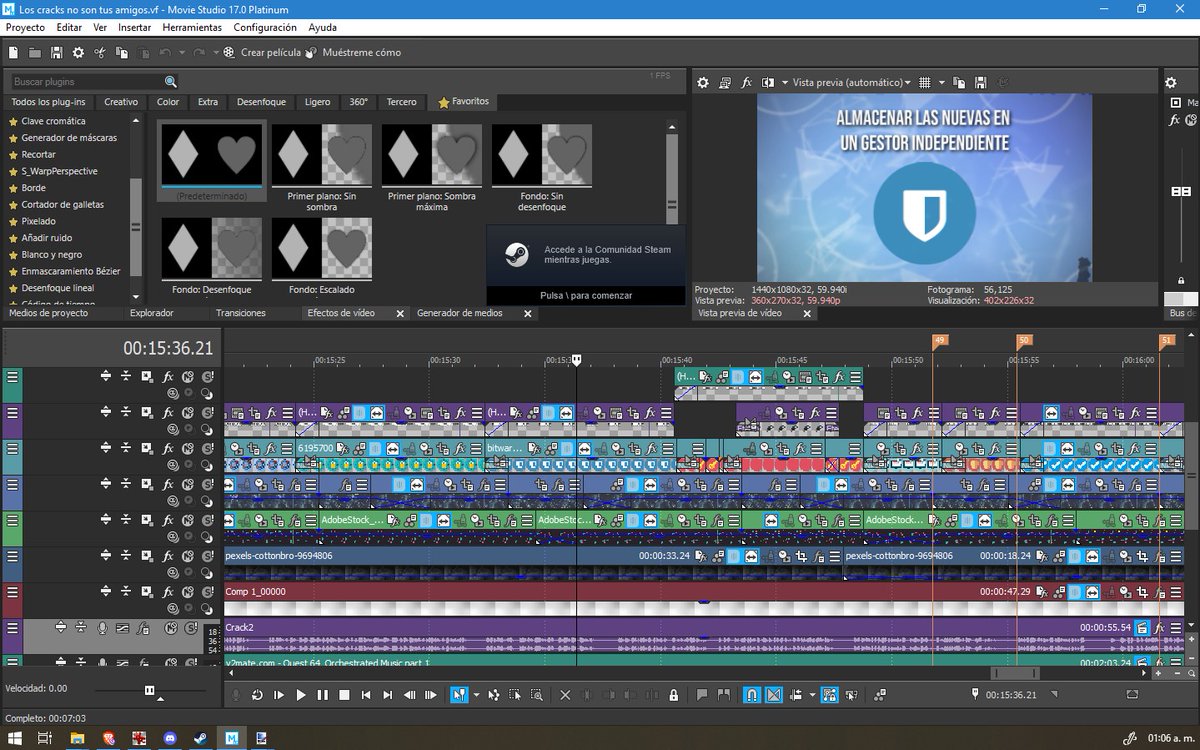This screenshot has height=750, width=1200.
Task: Select the envelope edit tool
Action: (494, 695)
